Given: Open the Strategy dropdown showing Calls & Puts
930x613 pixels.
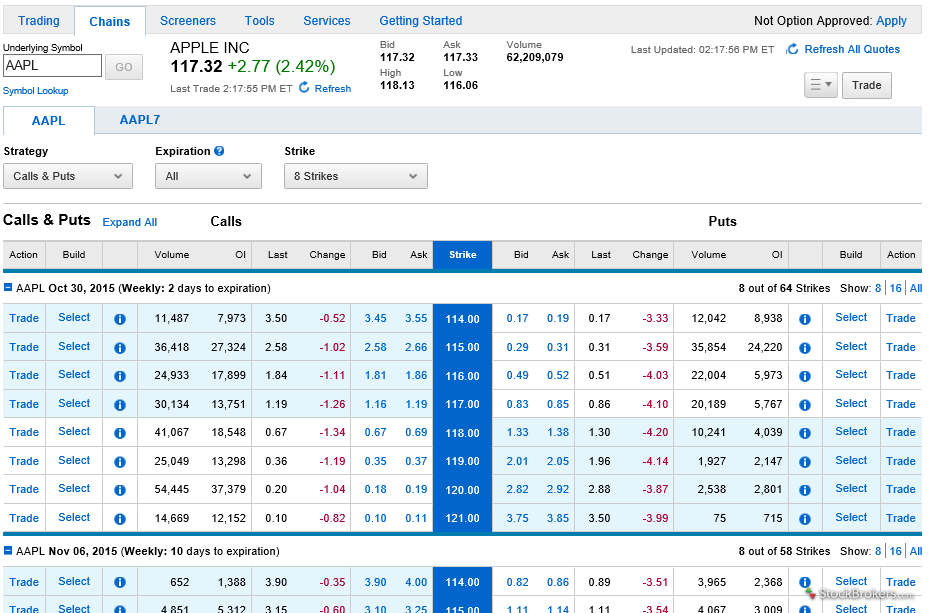Looking at the screenshot, I should pyautogui.click(x=68, y=176).
